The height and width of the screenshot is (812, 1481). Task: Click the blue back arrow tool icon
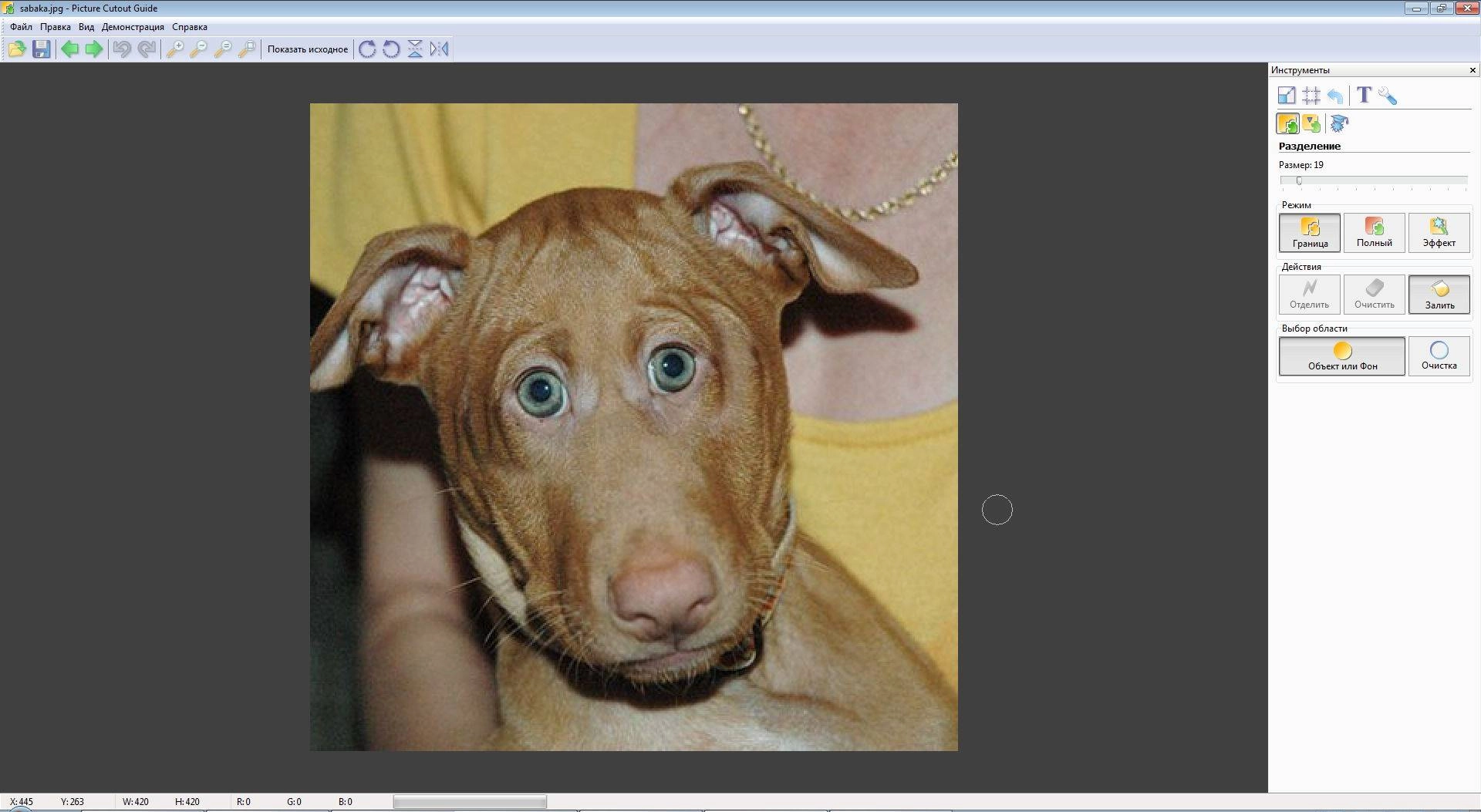click(x=1335, y=96)
